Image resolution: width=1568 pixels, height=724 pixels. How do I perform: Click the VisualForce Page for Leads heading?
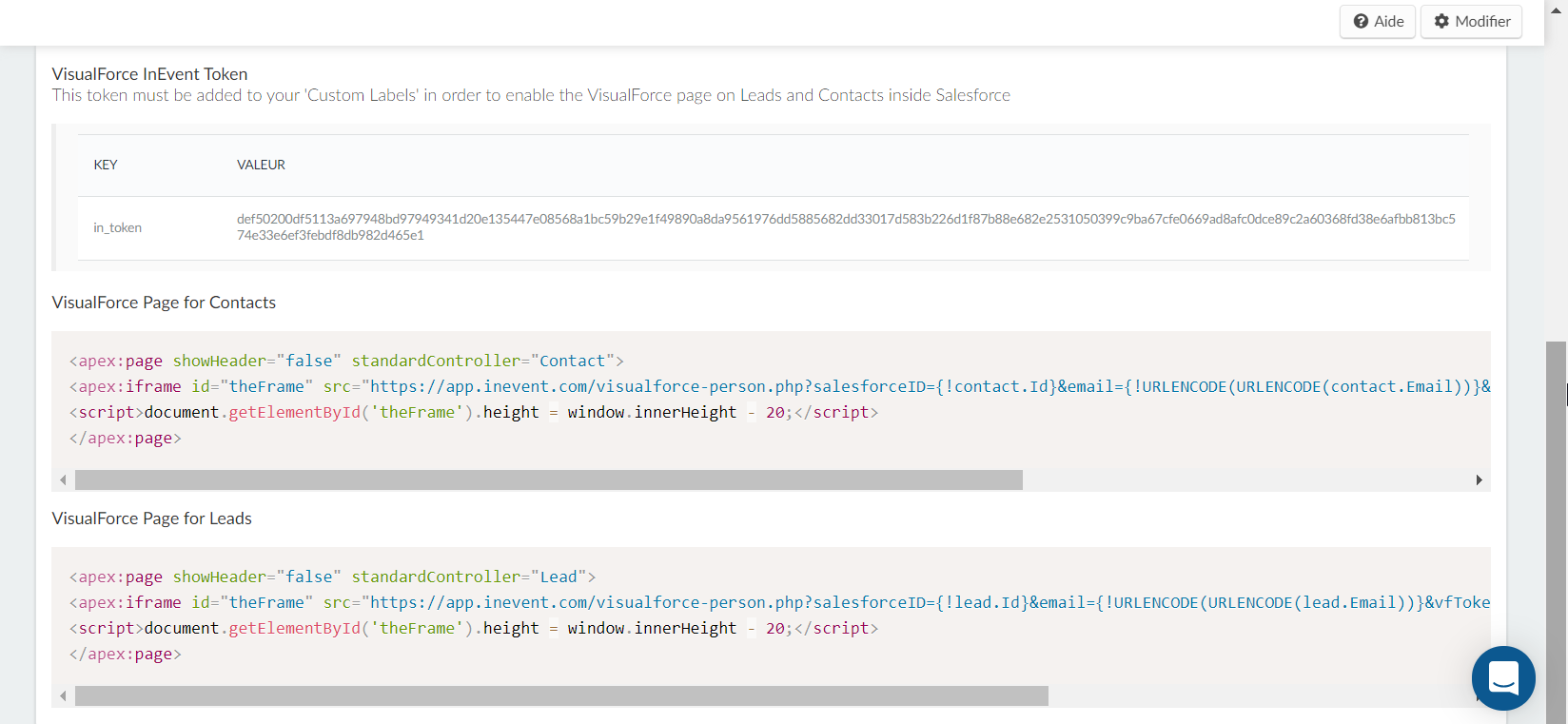[152, 519]
